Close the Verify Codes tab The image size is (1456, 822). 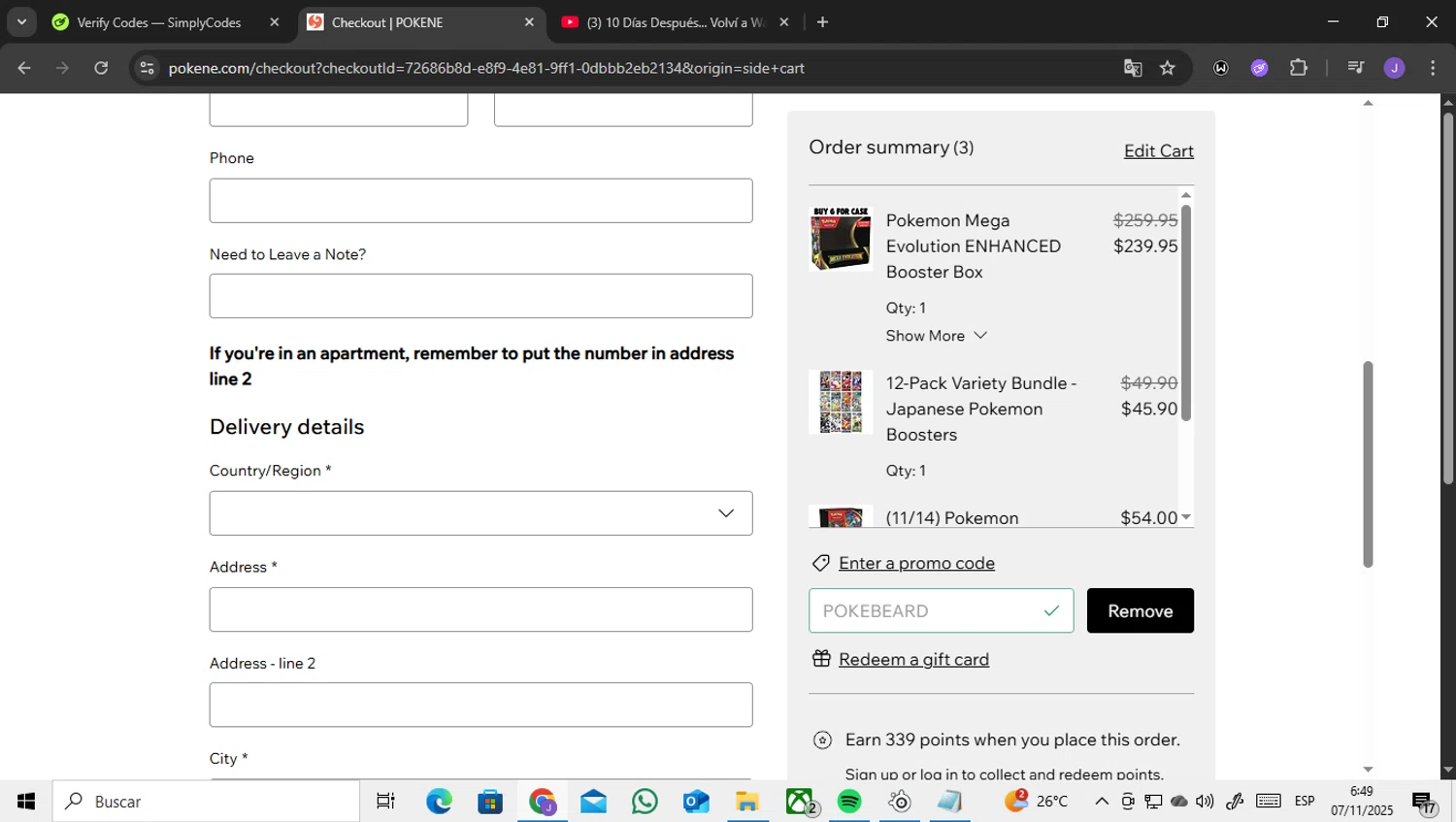click(x=275, y=22)
